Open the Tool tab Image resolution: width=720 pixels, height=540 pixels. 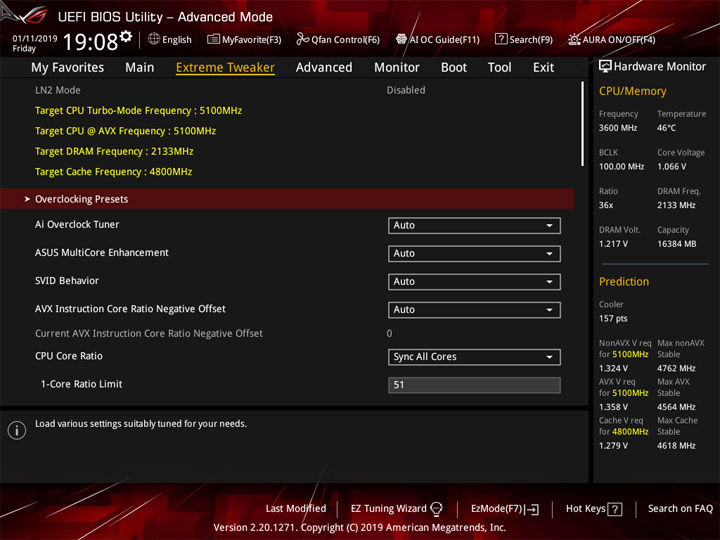click(500, 68)
